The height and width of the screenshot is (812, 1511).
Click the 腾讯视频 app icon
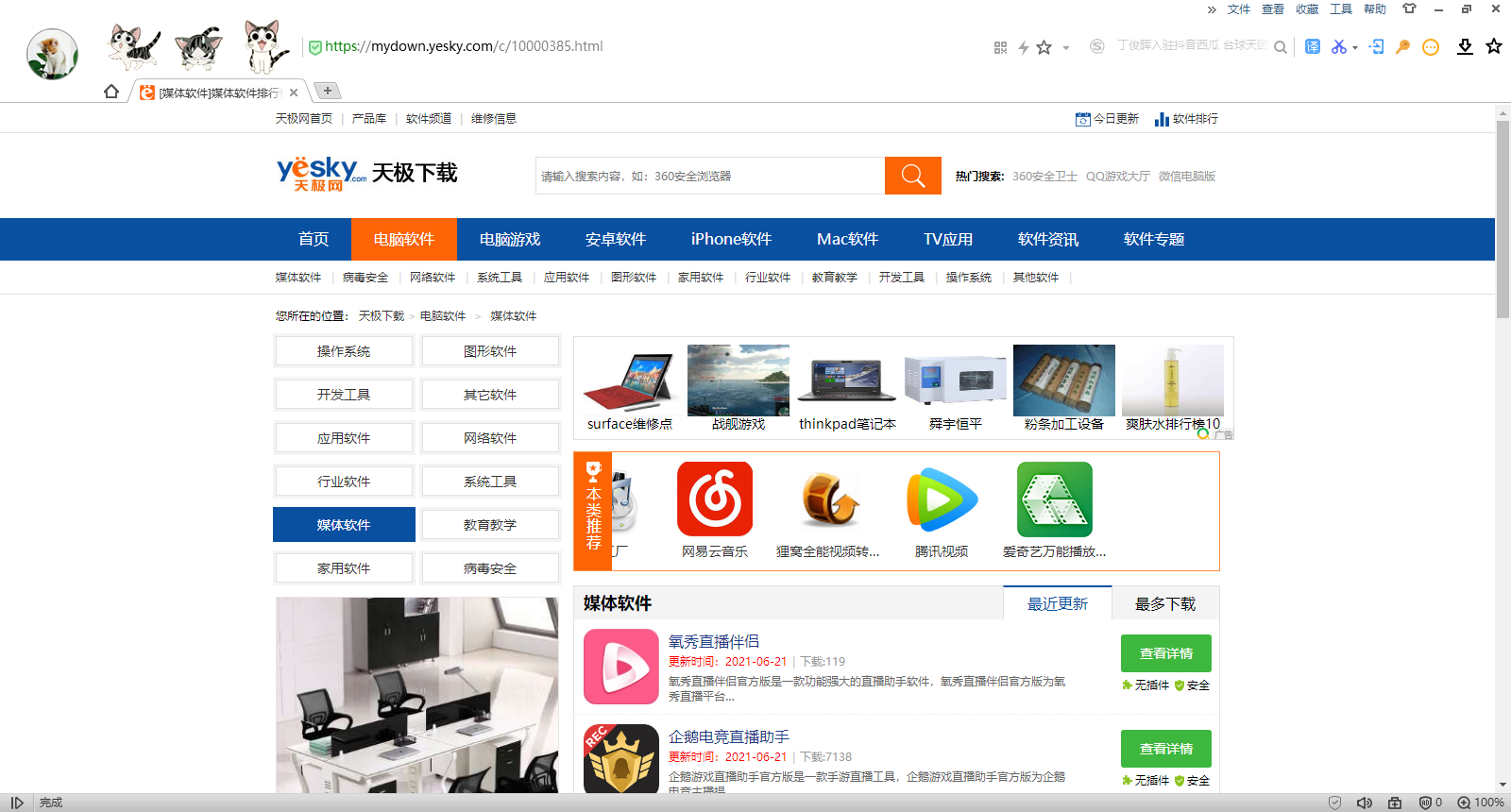coord(942,499)
